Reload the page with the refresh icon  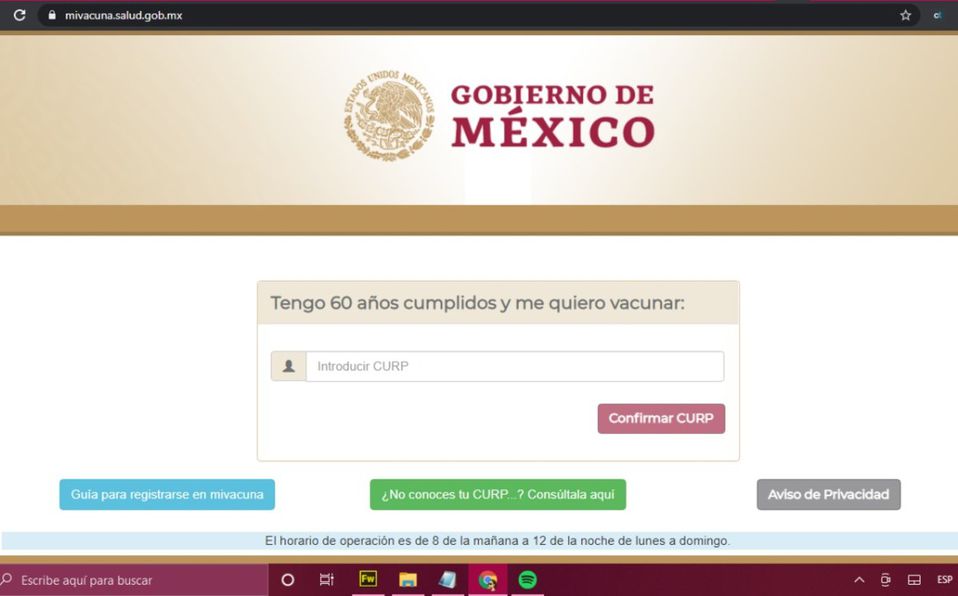point(19,15)
